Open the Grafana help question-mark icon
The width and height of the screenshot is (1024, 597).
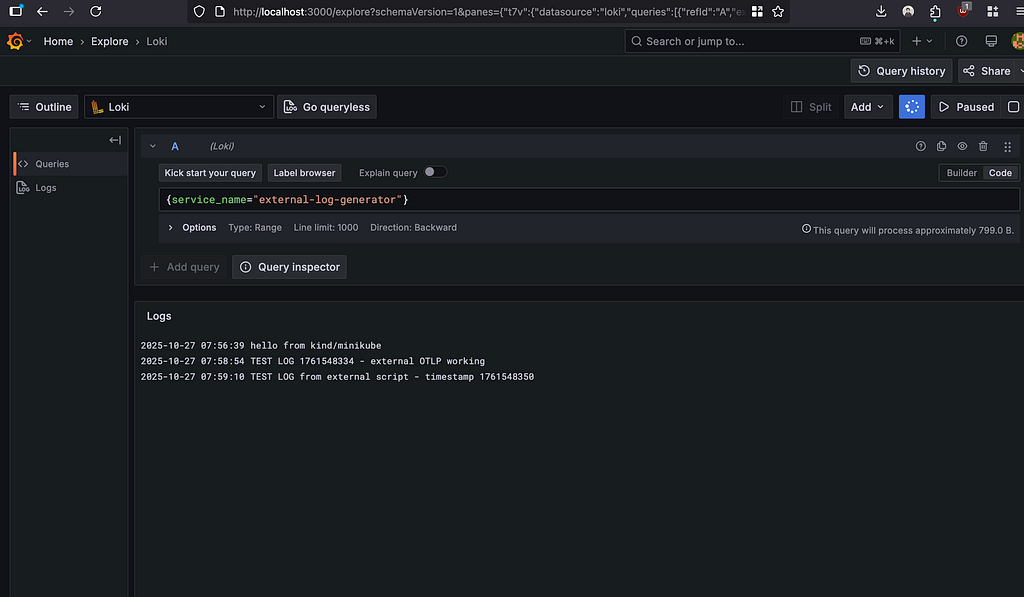coord(961,41)
